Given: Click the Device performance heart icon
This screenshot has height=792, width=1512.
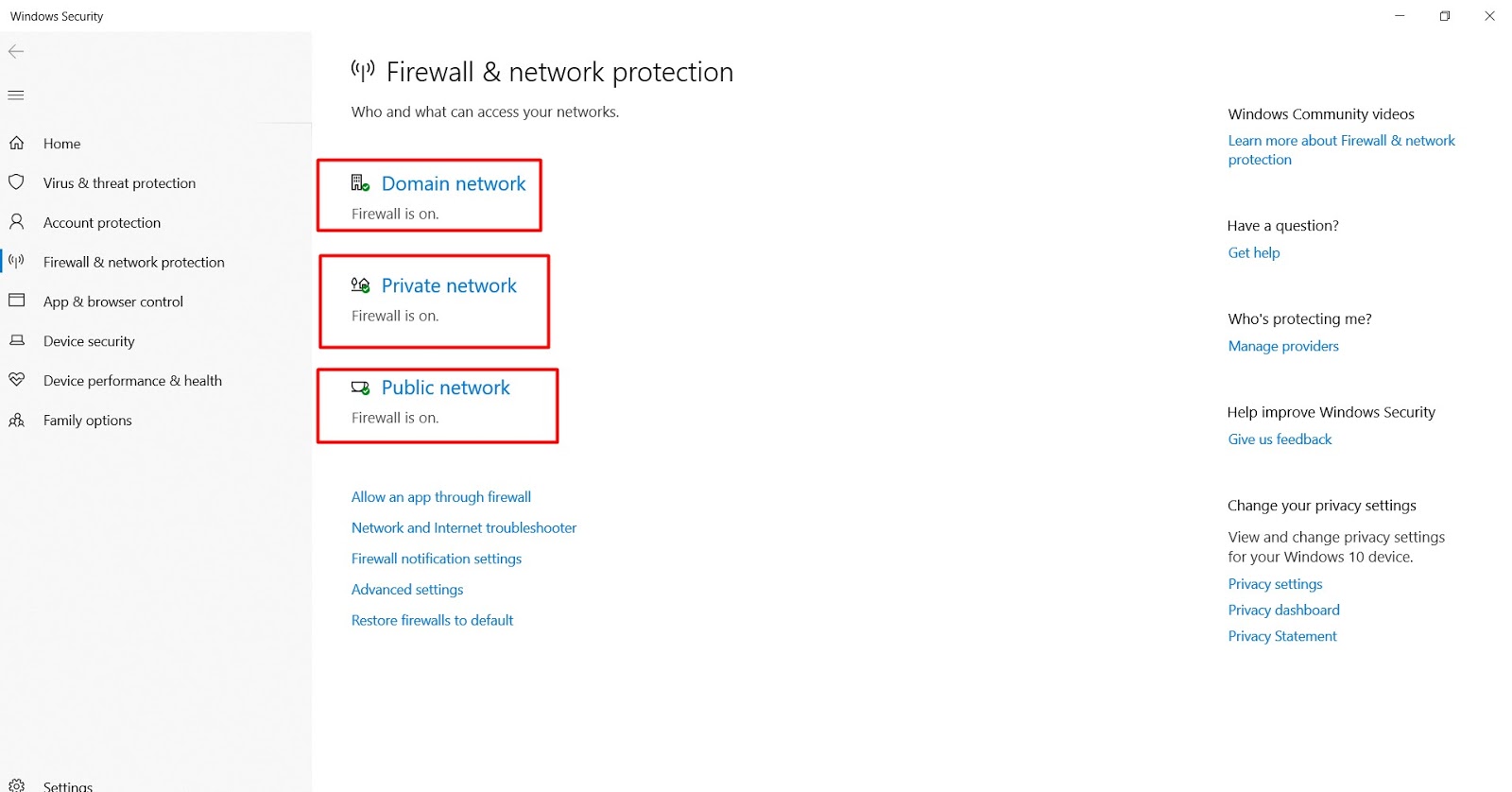Looking at the screenshot, I should click(x=16, y=380).
